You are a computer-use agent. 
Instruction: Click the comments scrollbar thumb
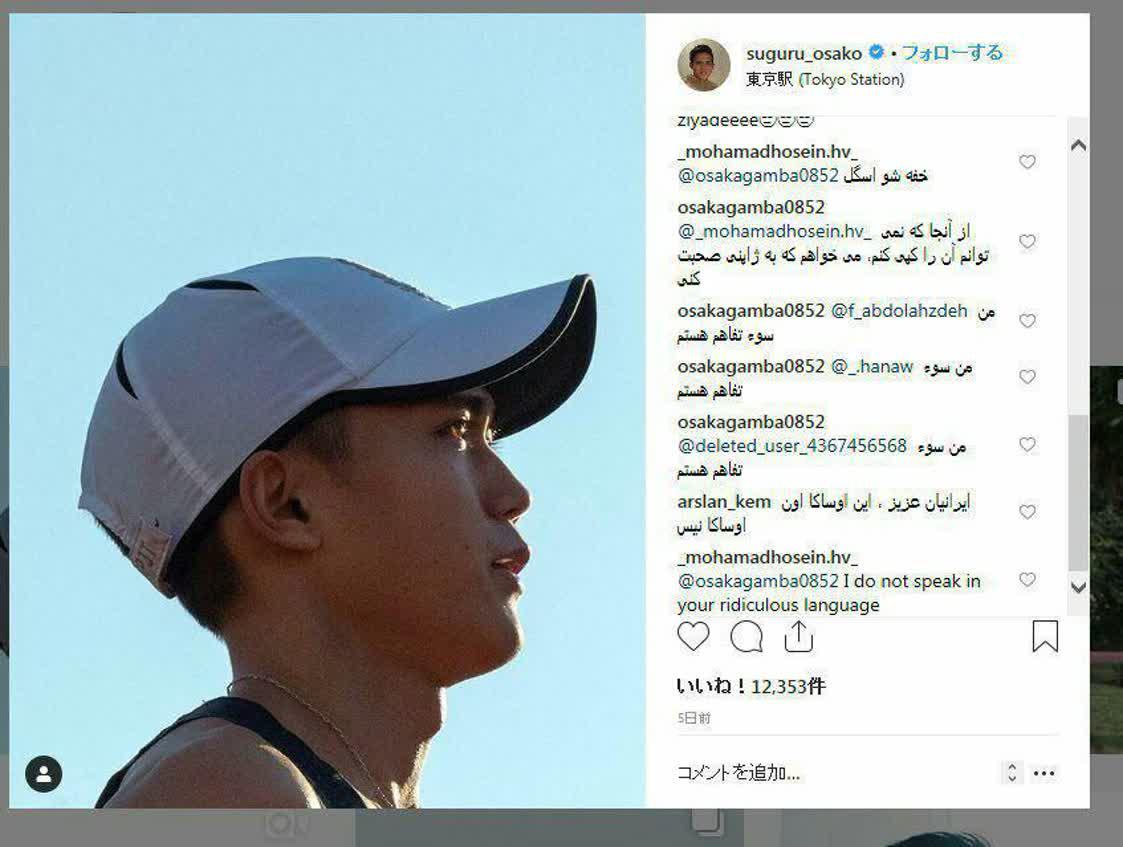pos(1078,493)
